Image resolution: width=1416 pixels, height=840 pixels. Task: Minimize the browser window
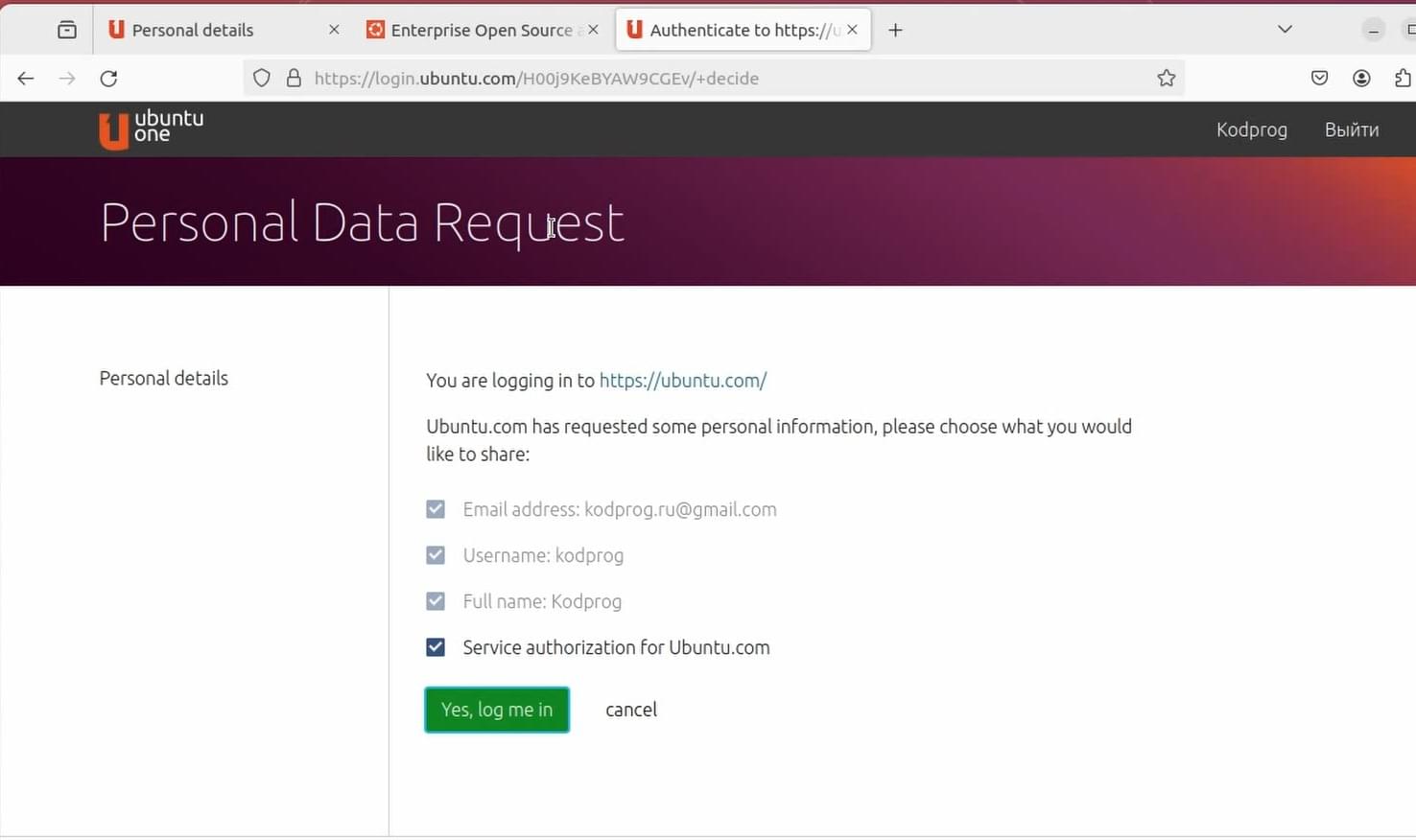(x=1373, y=30)
